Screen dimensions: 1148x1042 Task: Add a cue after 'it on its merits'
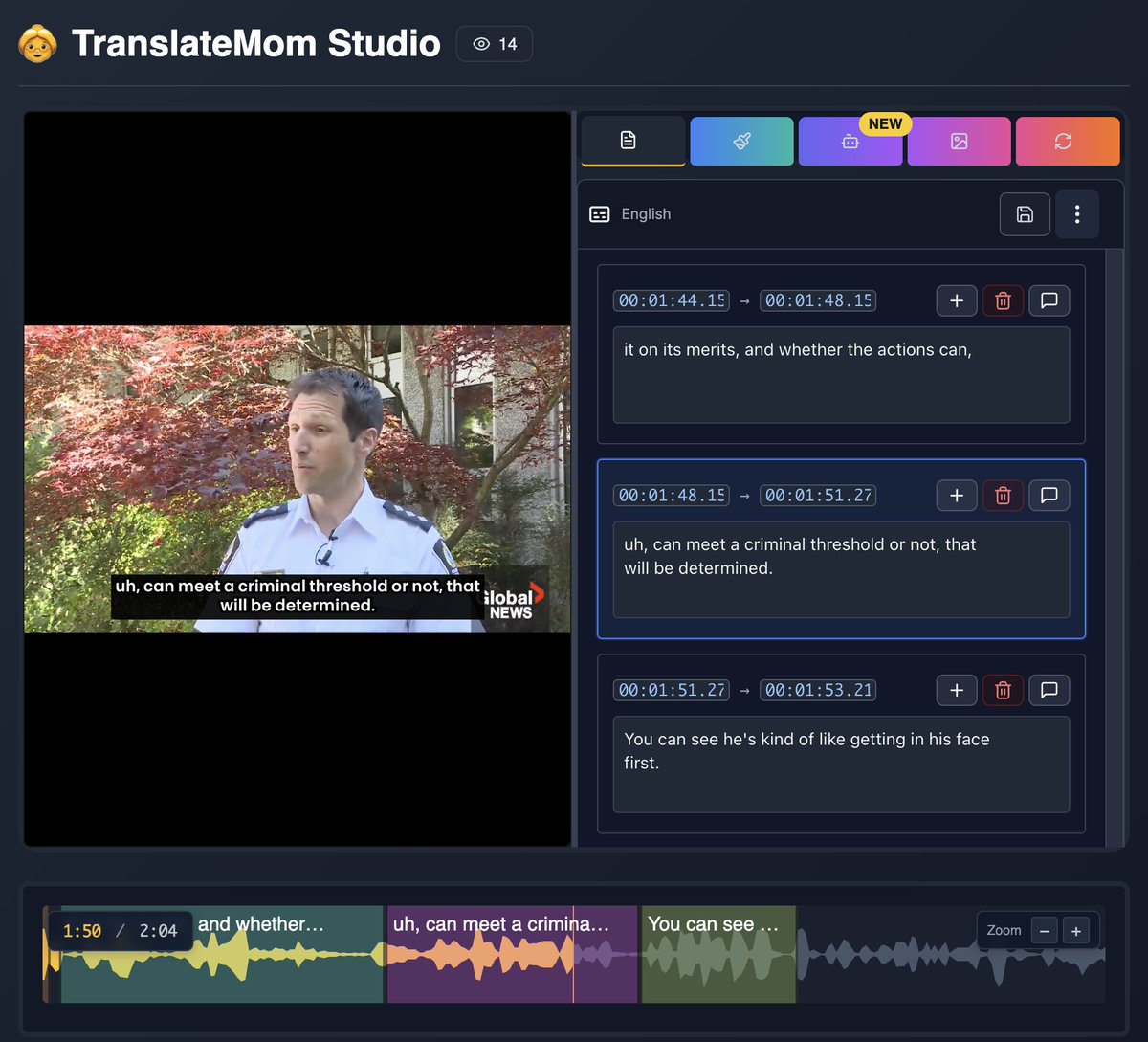[x=956, y=299]
